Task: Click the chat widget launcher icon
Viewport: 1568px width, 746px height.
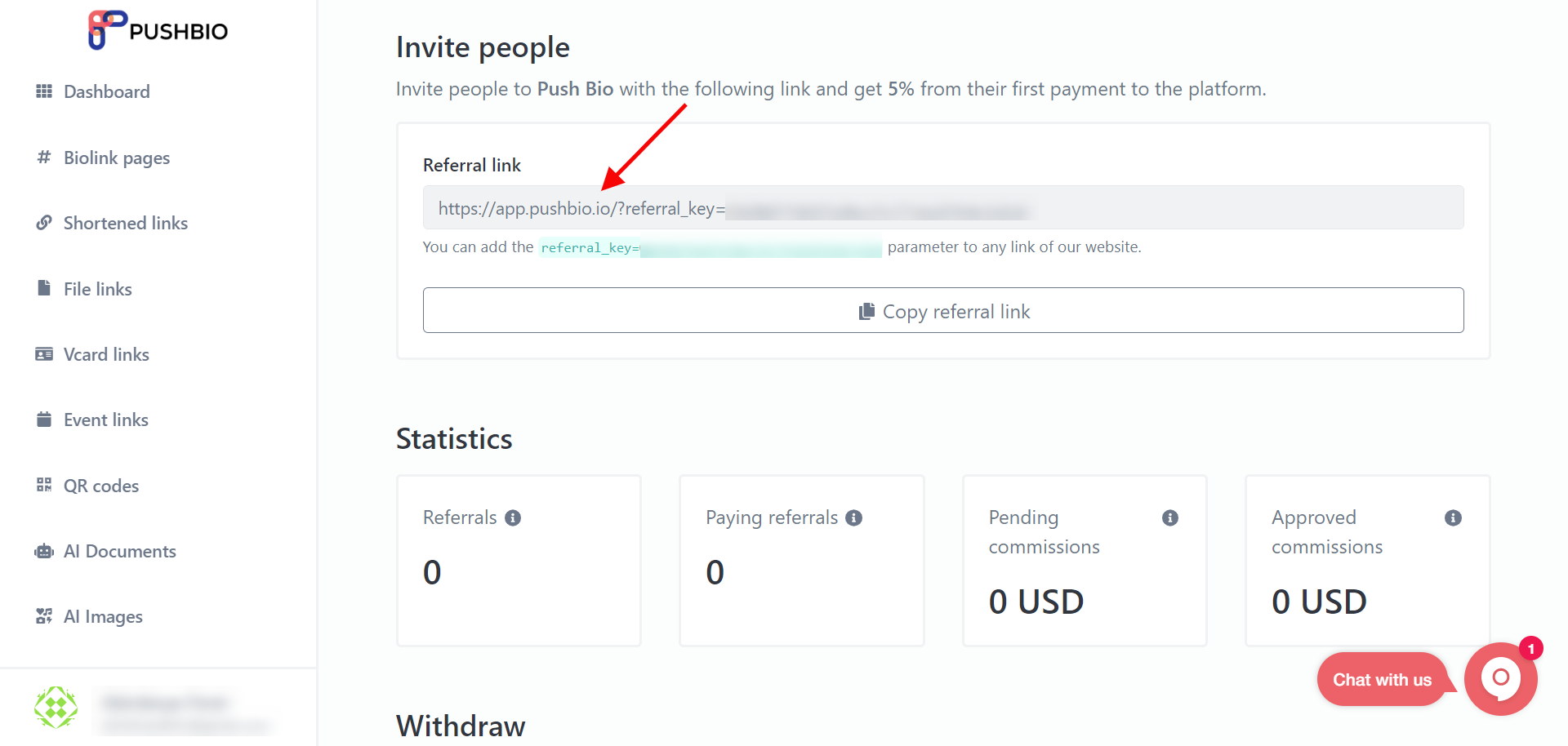Action: [x=1501, y=679]
